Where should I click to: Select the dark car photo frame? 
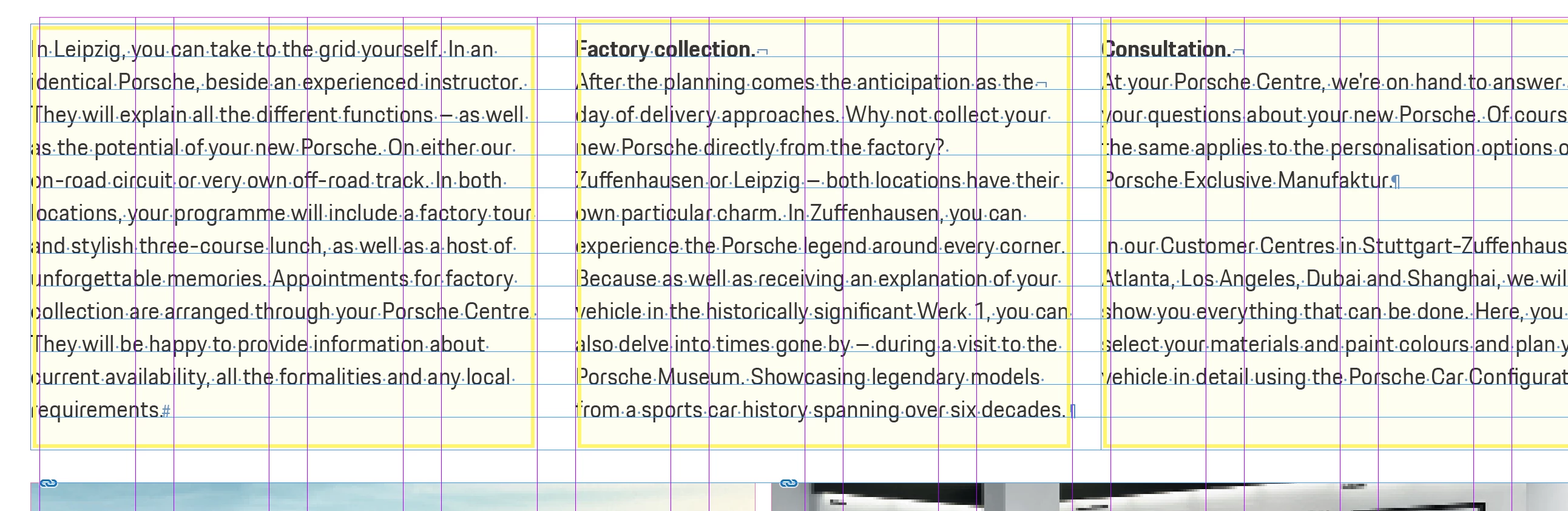click(x=1169, y=496)
